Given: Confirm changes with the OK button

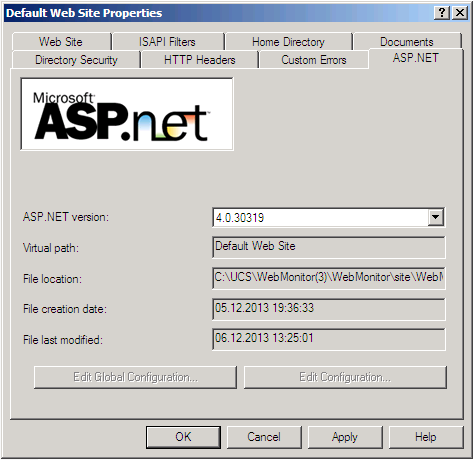Looking at the screenshot, I should 183,437.
